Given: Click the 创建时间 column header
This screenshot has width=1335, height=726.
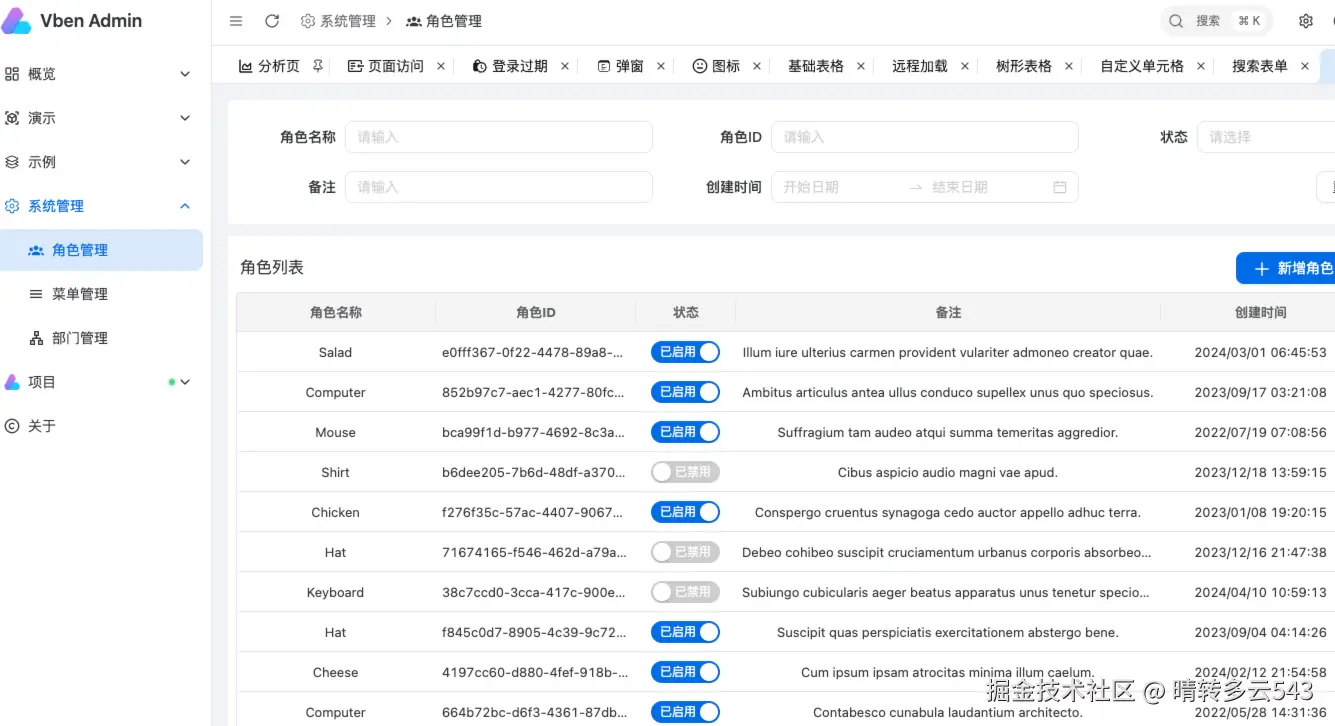Looking at the screenshot, I should [x=1260, y=312].
